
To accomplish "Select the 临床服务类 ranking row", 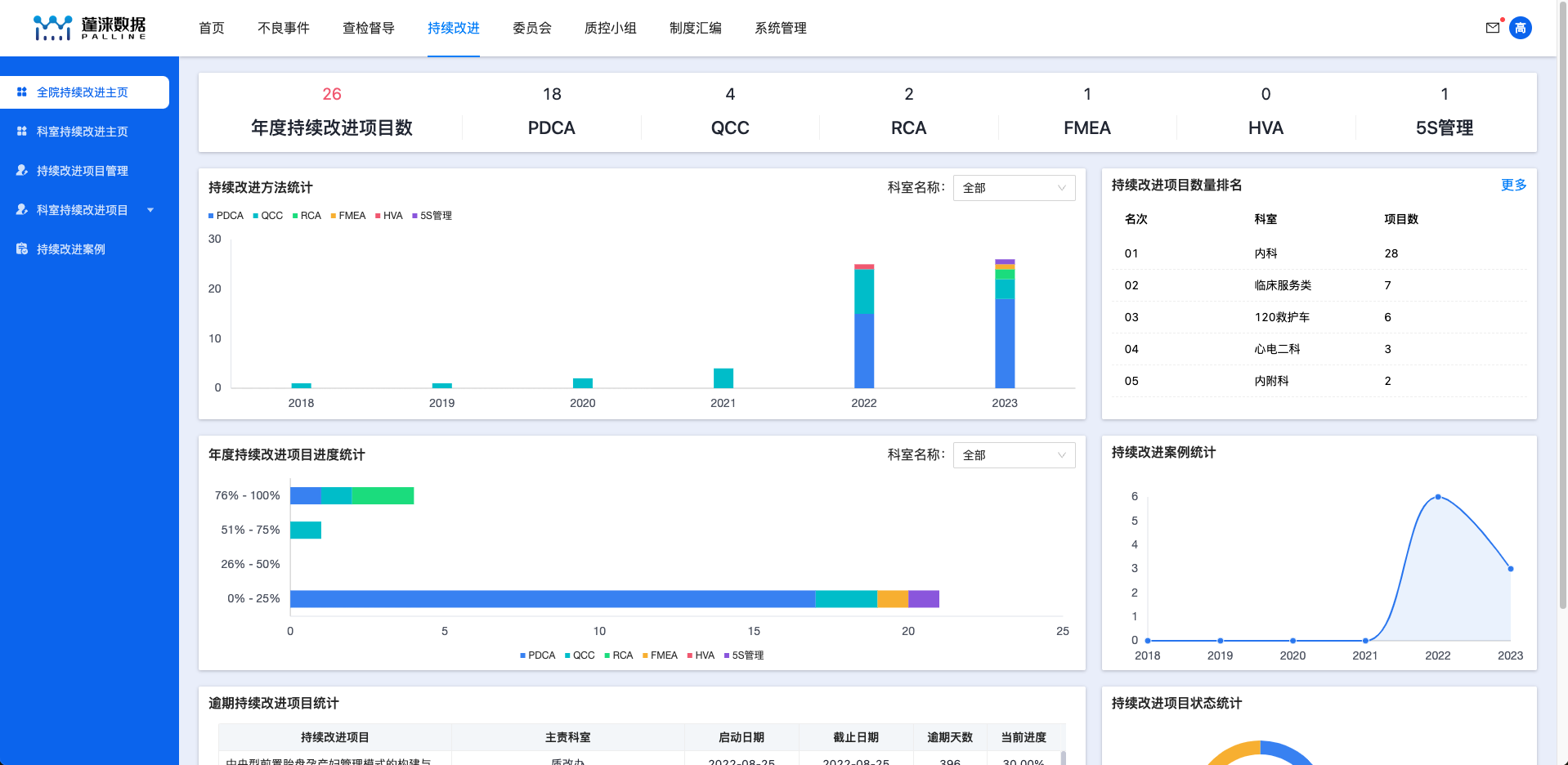I will 1319,285.
